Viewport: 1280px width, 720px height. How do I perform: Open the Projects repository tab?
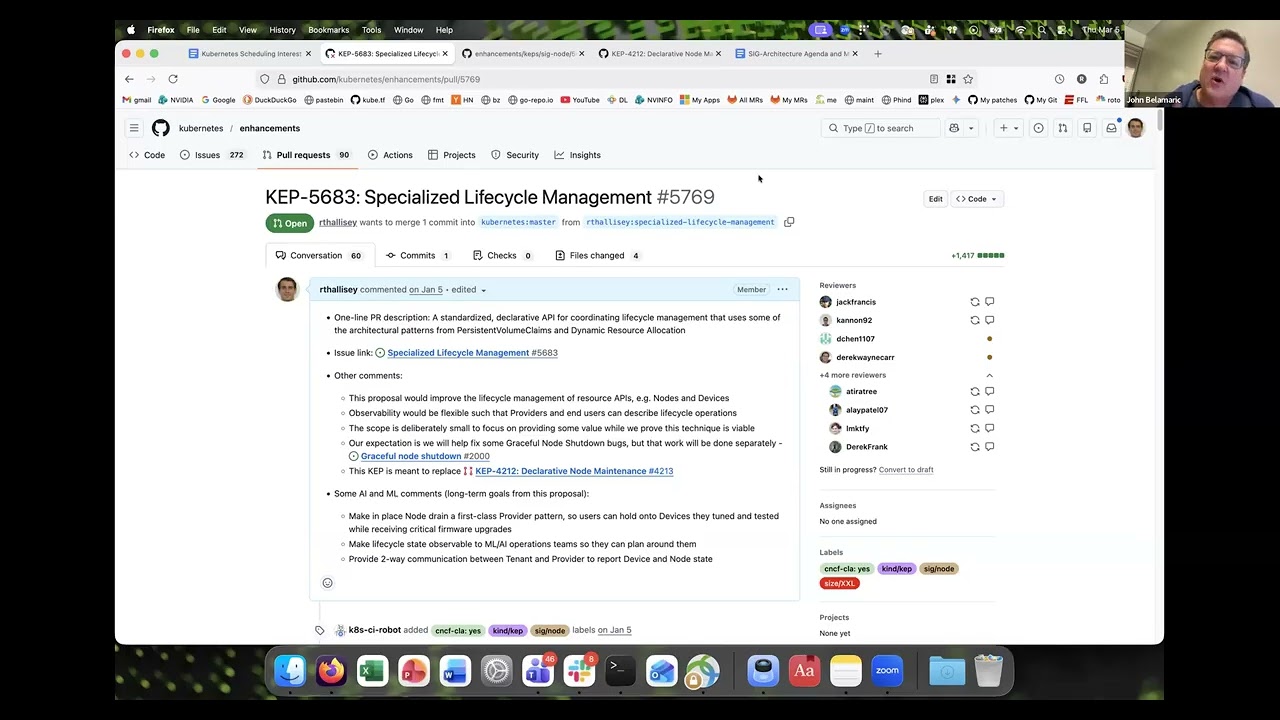(451, 155)
